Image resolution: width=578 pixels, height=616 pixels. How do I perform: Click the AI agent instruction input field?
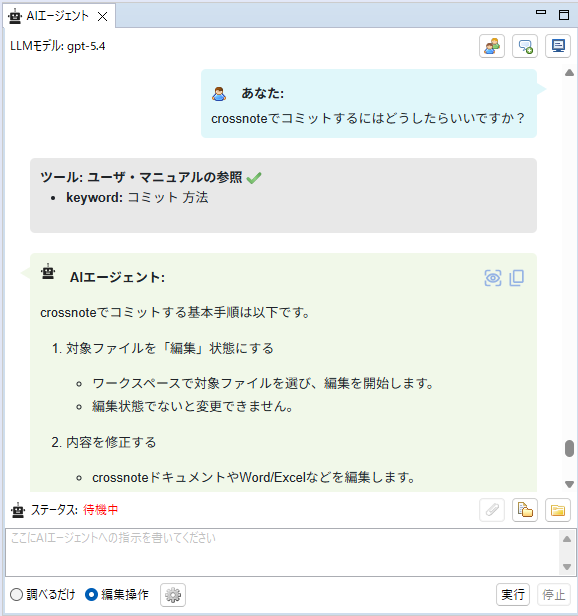(283, 552)
